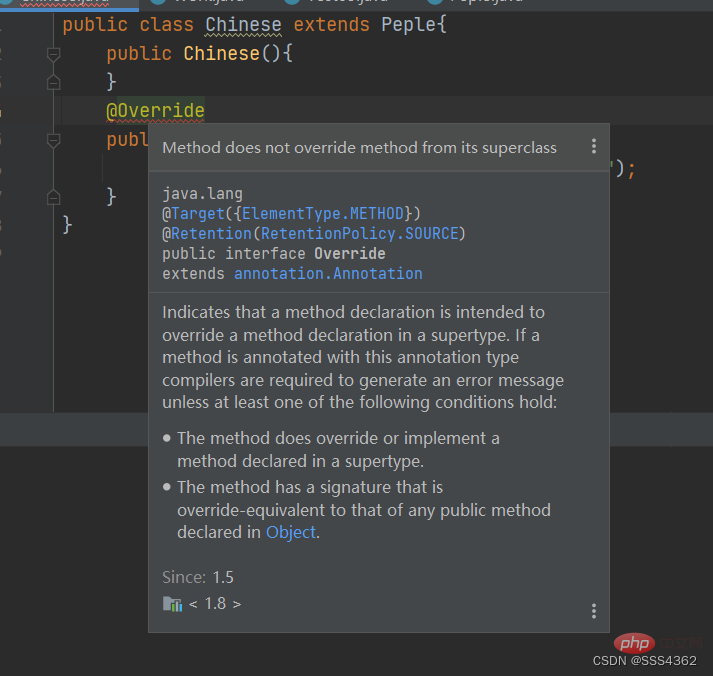
Task: Click the 'Method does not override' error message
Action: 359,148
